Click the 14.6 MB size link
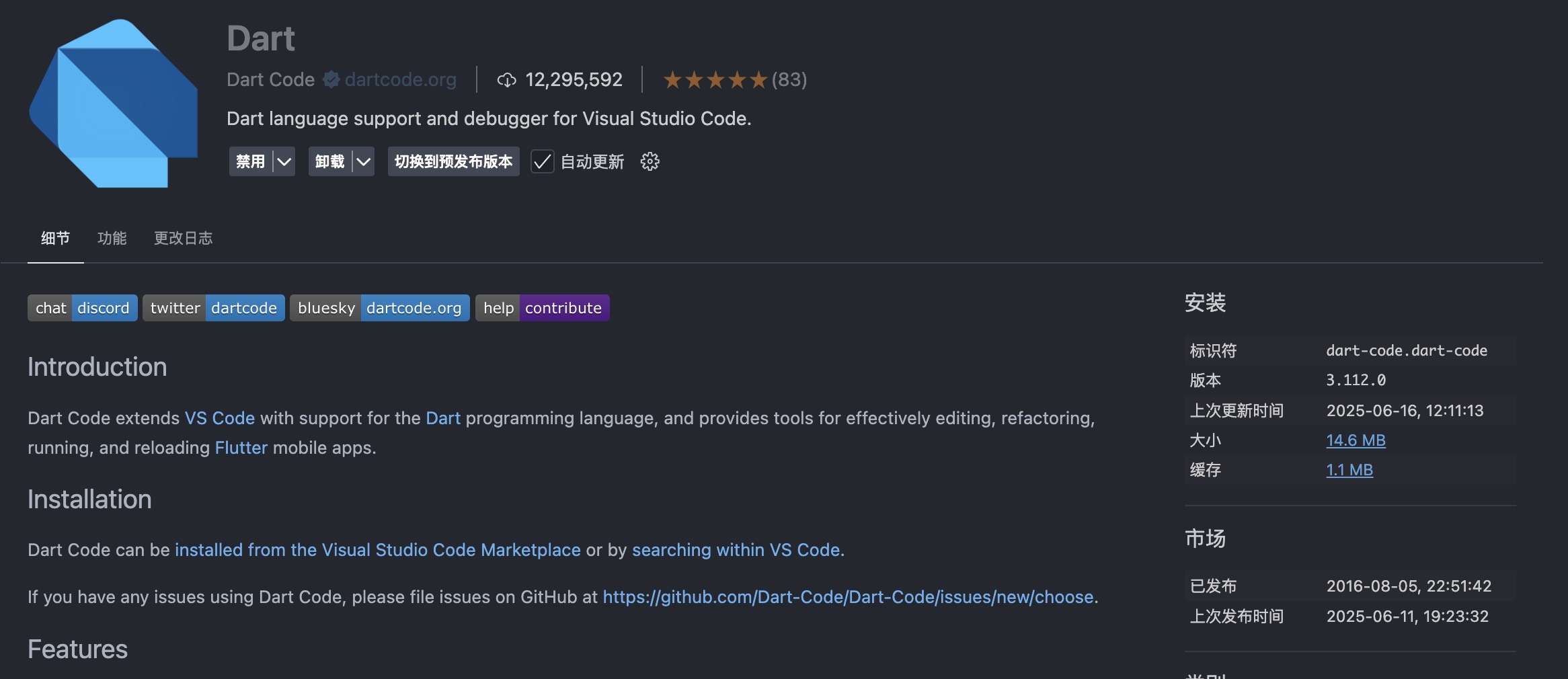The width and height of the screenshot is (1568, 679). click(1356, 440)
